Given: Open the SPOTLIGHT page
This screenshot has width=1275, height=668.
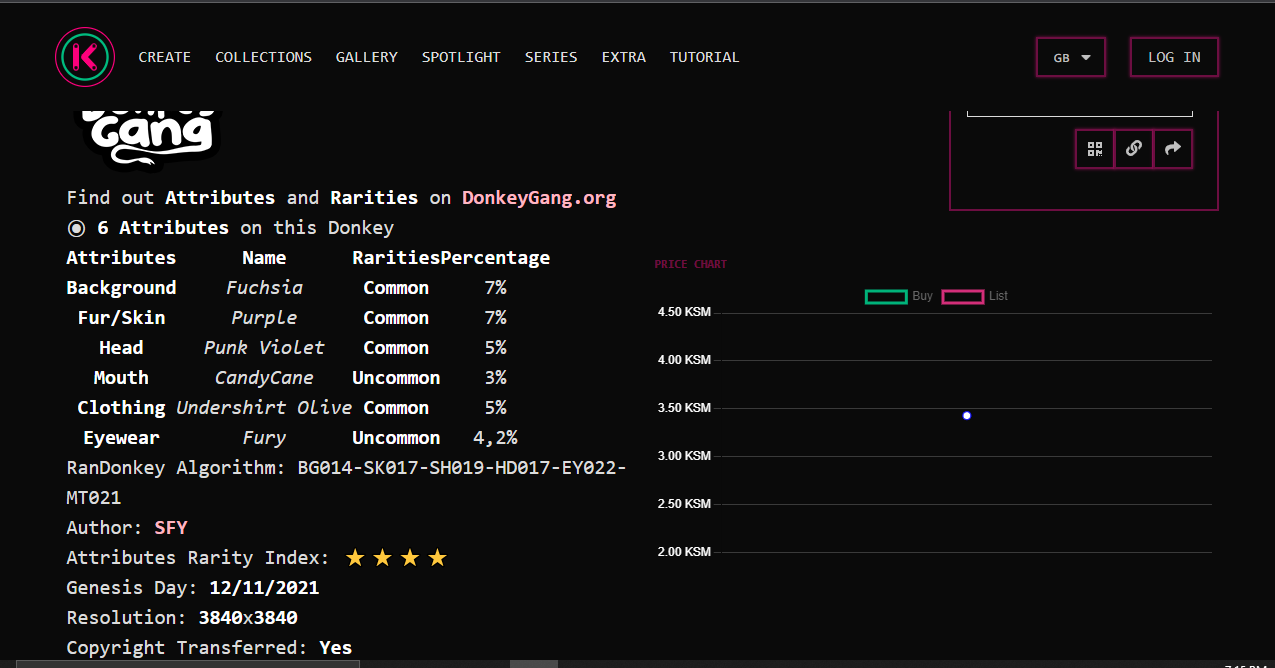Looking at the screenshot, I should point(461,57).
